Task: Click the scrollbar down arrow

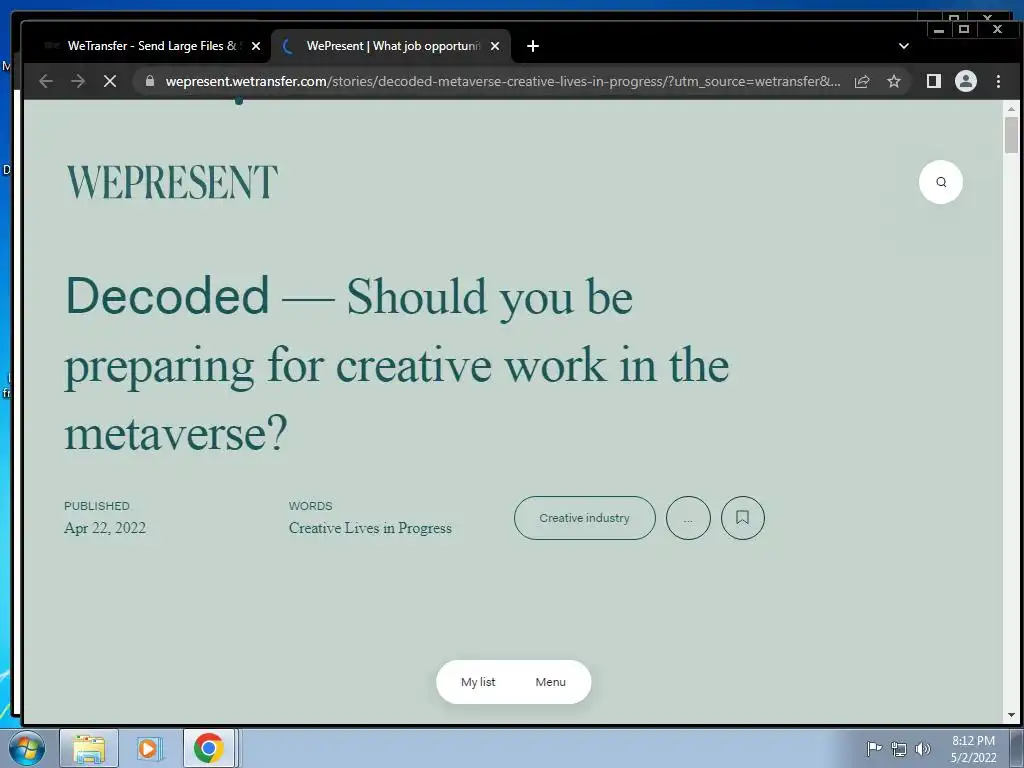Action: click(x=1011, y=715)
